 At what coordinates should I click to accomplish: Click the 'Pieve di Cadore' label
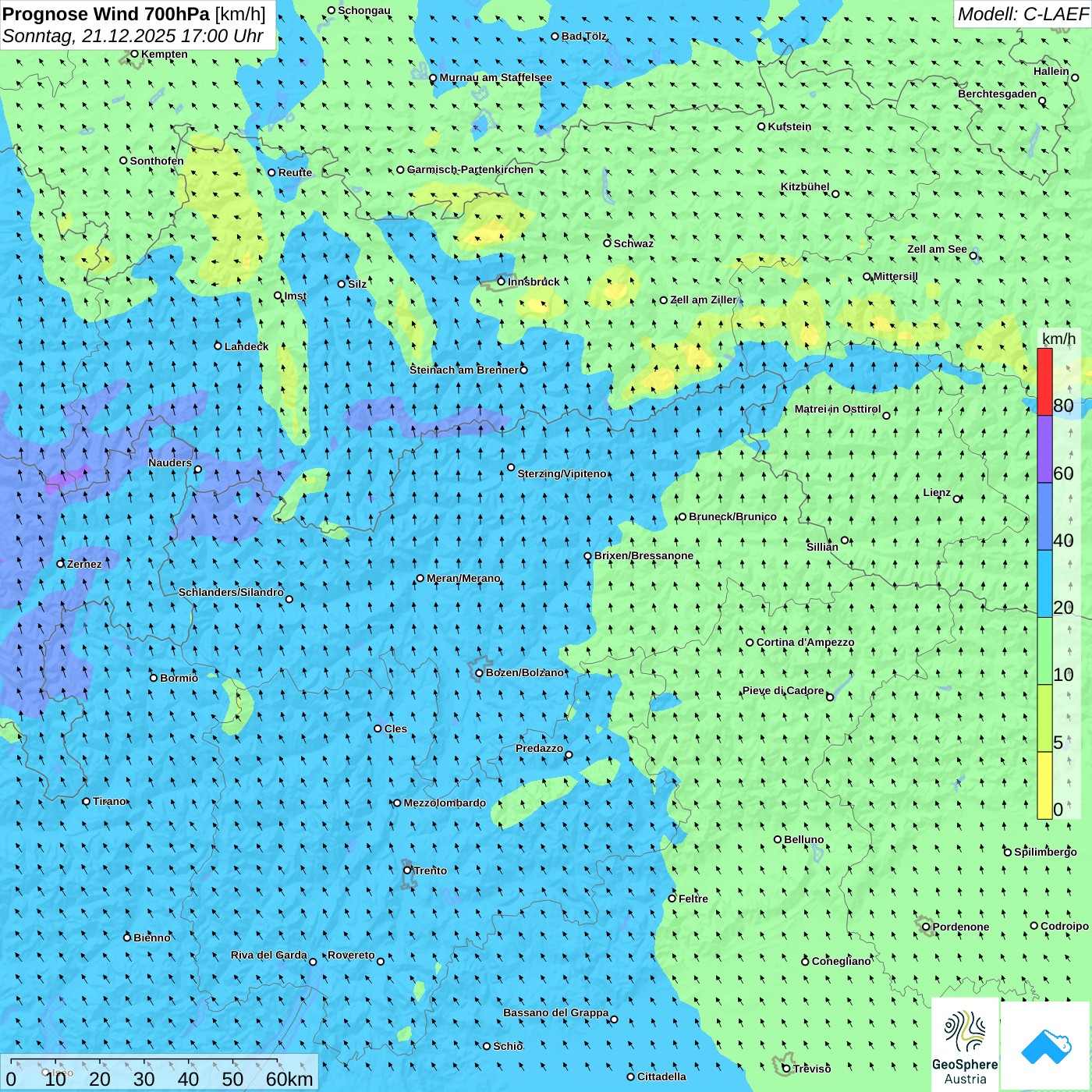point(783,690)
